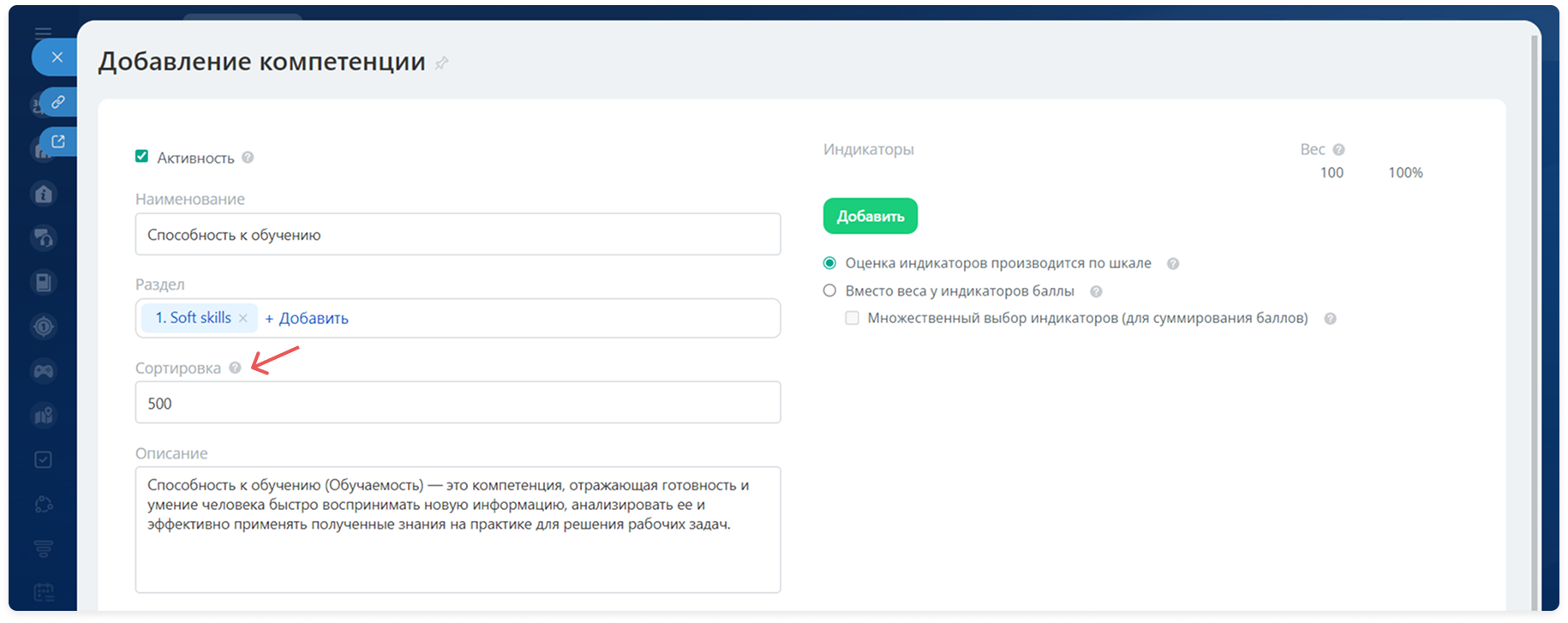
Task: Select Вместо веса у индикаторов баллы
Action: pos(829,291)
